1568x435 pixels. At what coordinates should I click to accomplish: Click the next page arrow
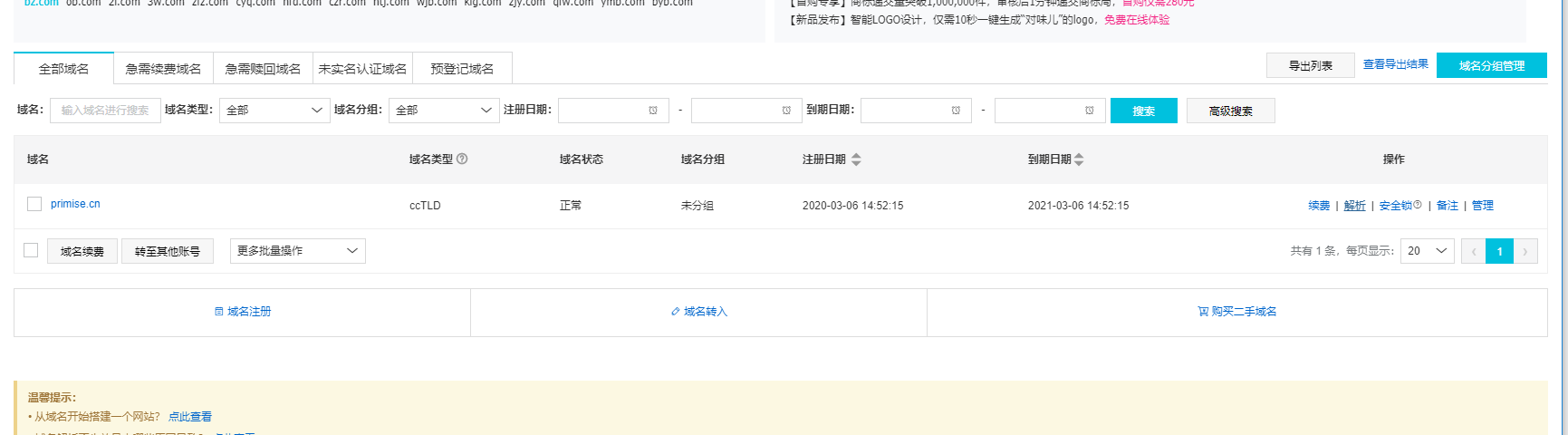pos(1525,251)
